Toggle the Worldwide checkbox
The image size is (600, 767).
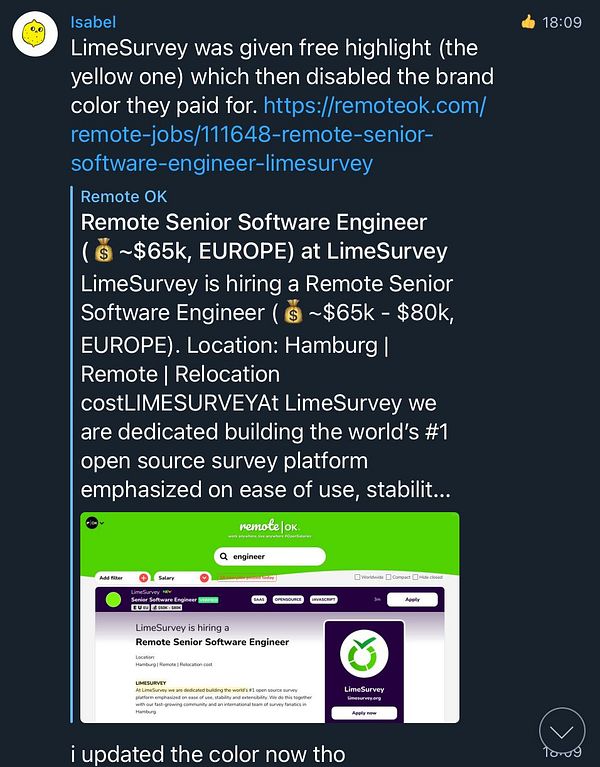coord(358,577)
